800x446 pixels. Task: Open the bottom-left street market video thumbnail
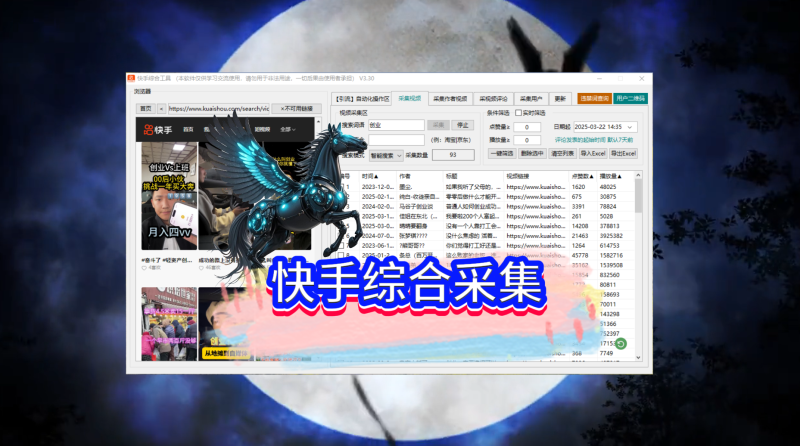[x=169, y=324]
